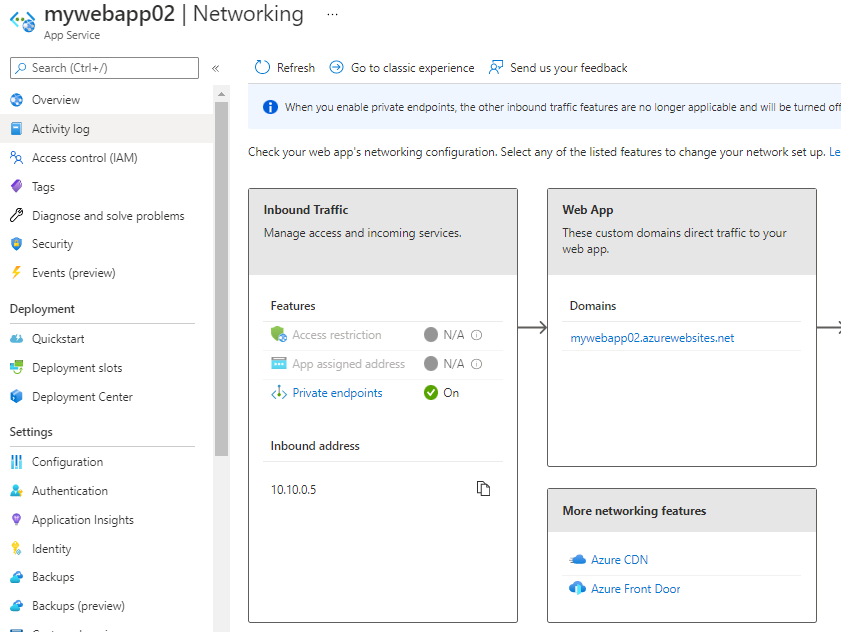Open the ellipsis menu beside Networking title
This screenshot has width=841, height=632.
(333, 15)
